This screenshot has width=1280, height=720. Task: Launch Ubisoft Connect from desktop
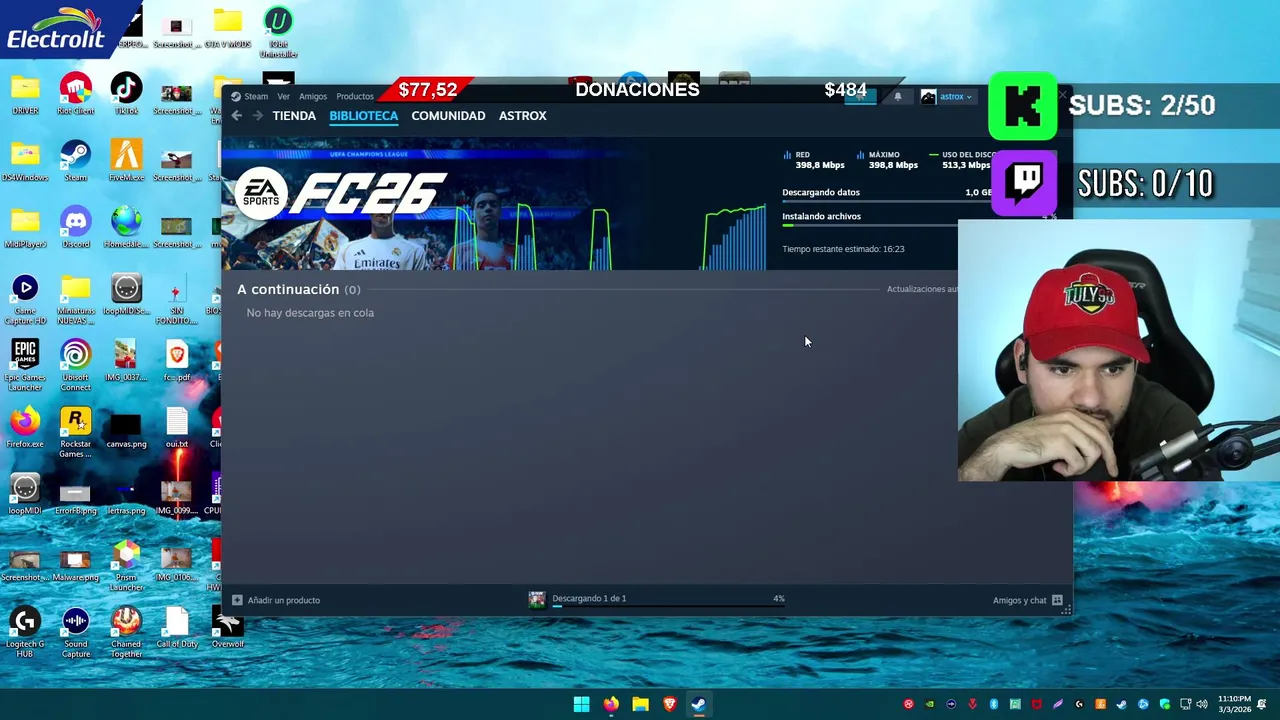[x=75, y=366]
